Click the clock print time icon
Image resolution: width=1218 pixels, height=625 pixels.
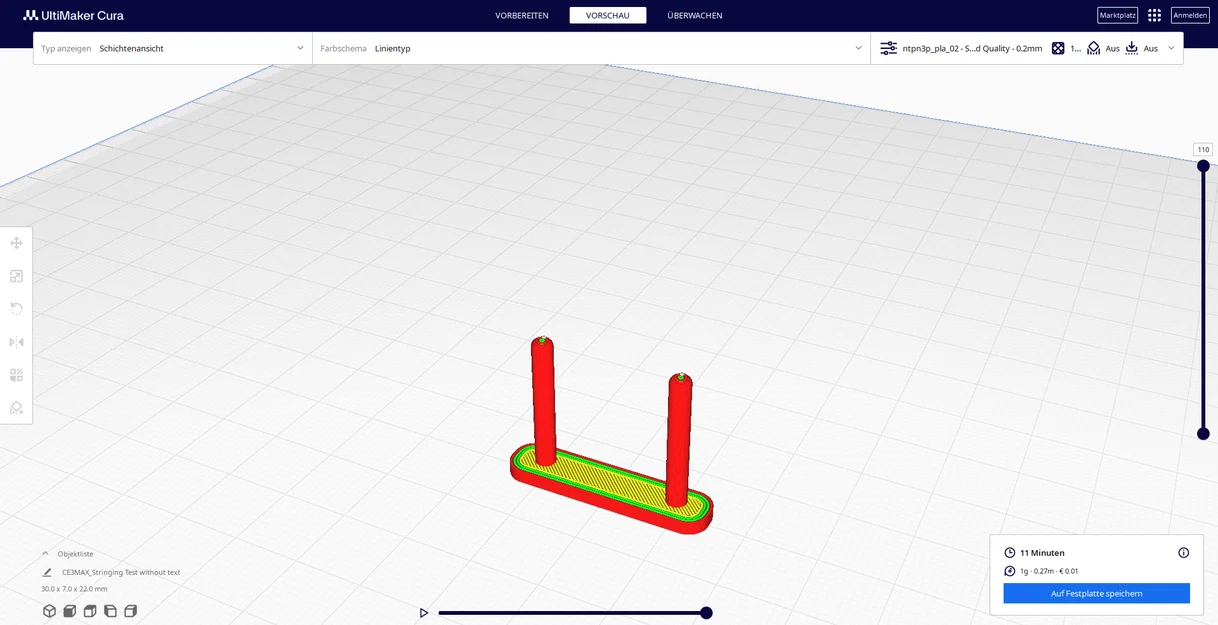click(1010, 553)
